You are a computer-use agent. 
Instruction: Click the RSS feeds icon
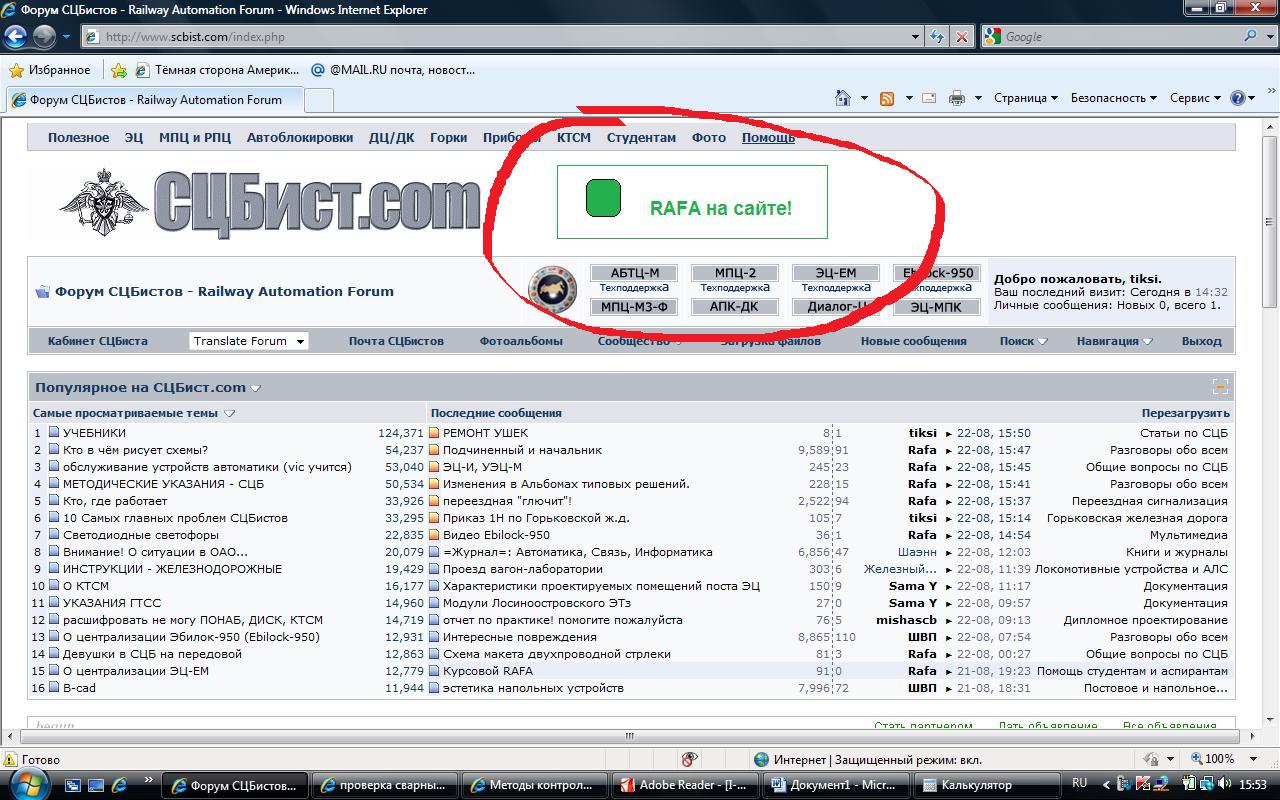[x=886, y=98]
